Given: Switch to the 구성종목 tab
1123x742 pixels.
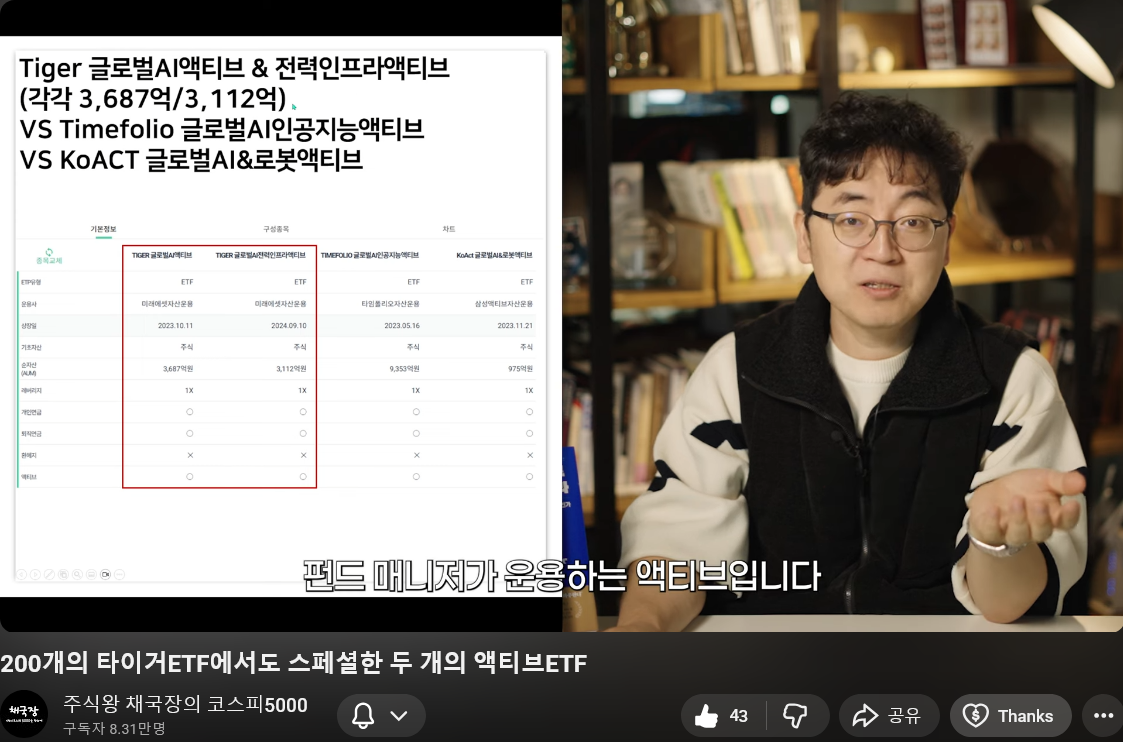Looking at the screenshot, I should click(275, 229).
